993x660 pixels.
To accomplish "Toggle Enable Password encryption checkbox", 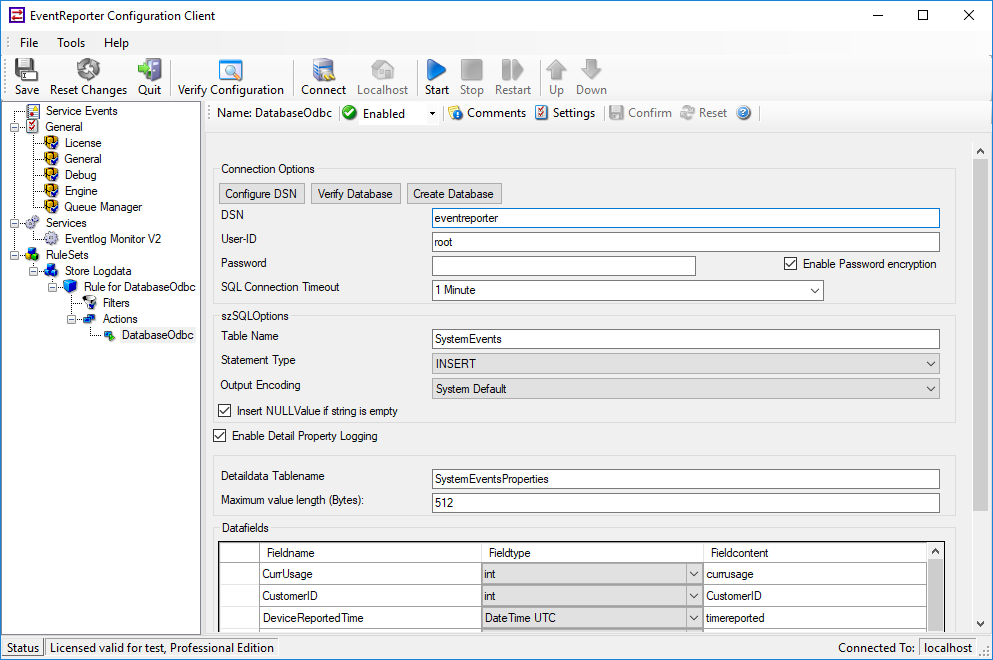I will click(x=790, y=263).
